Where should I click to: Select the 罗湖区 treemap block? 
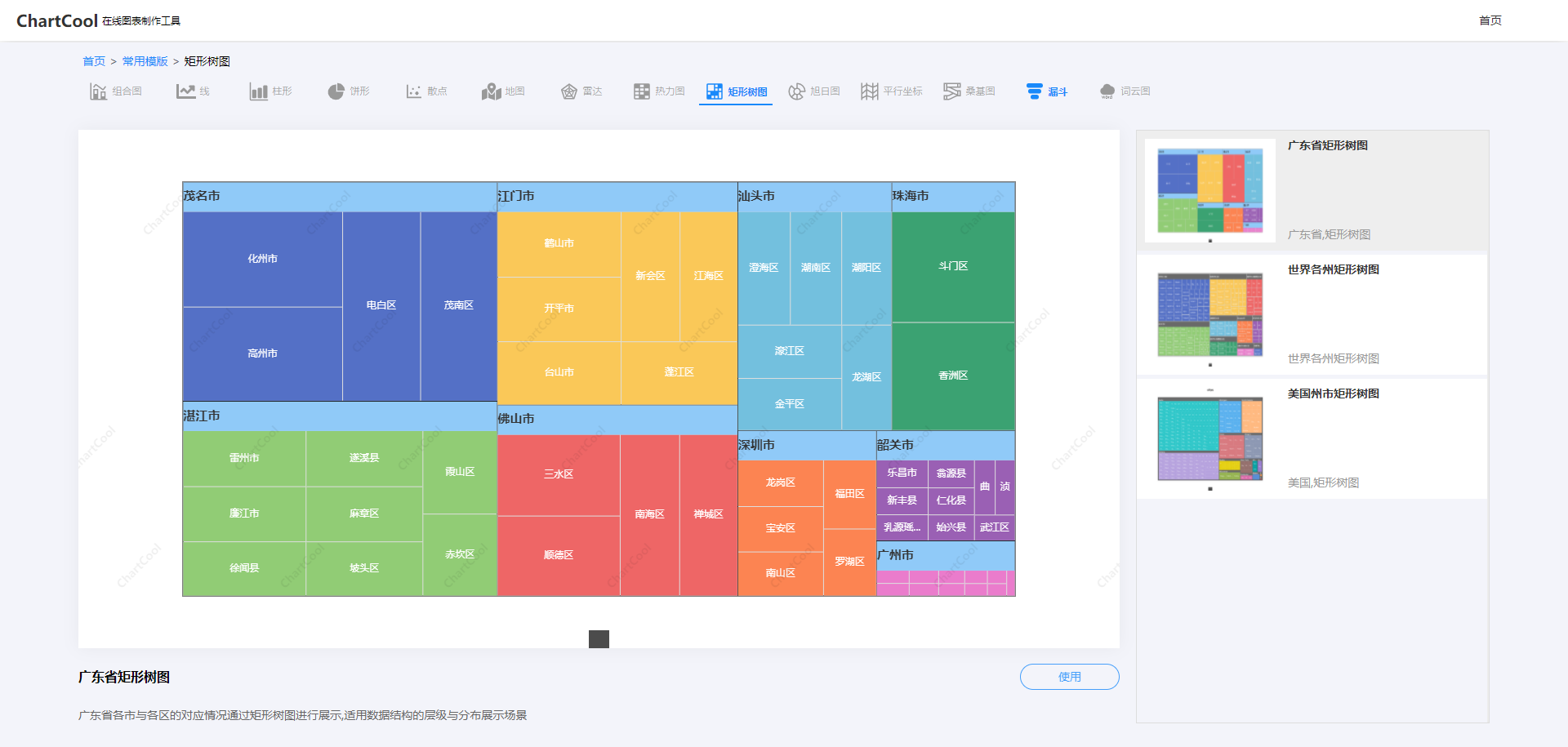849,562
